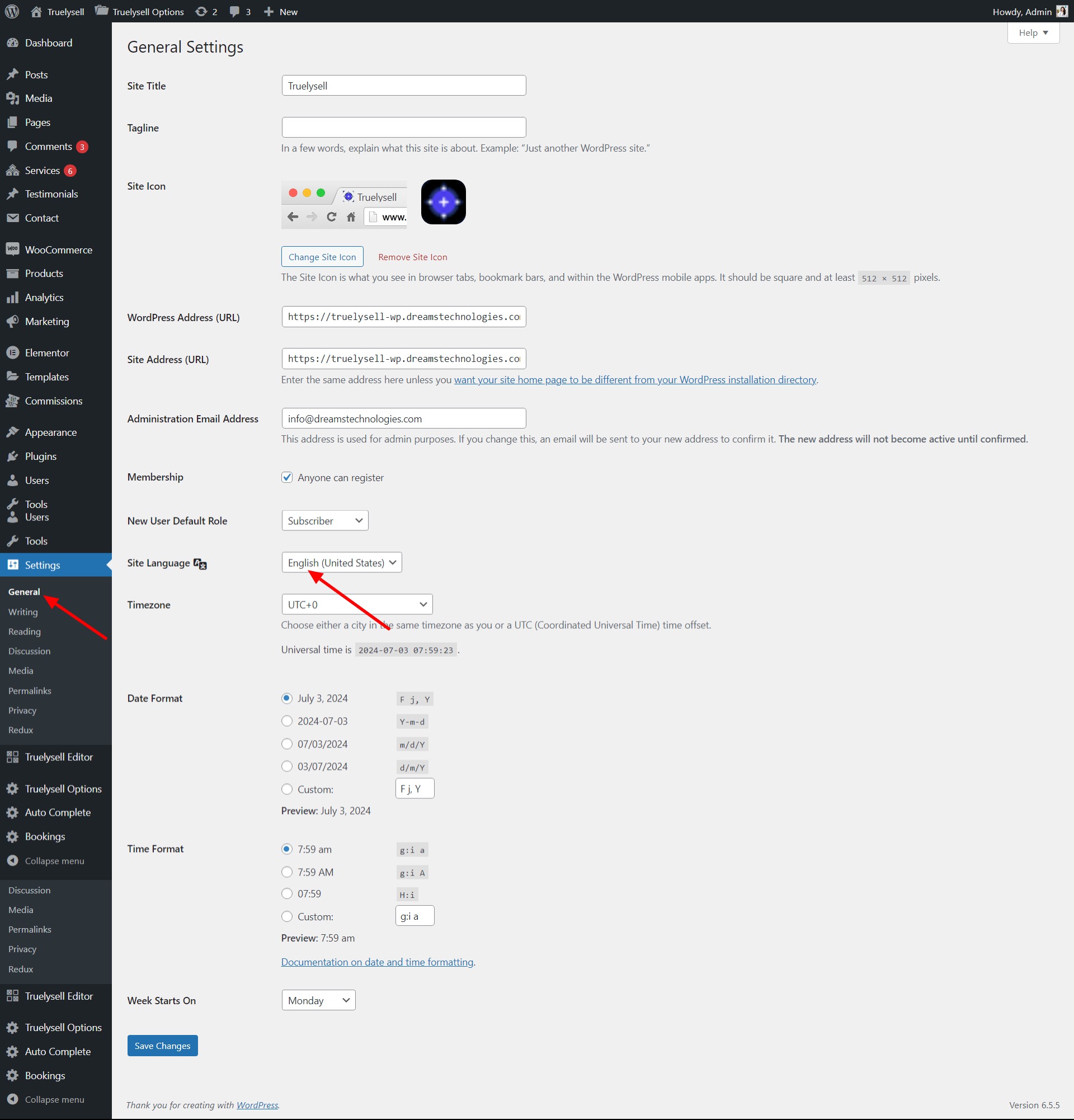Open Permalinks settings submenu item
The image size is (1074, 1120).
click(30, 690)
